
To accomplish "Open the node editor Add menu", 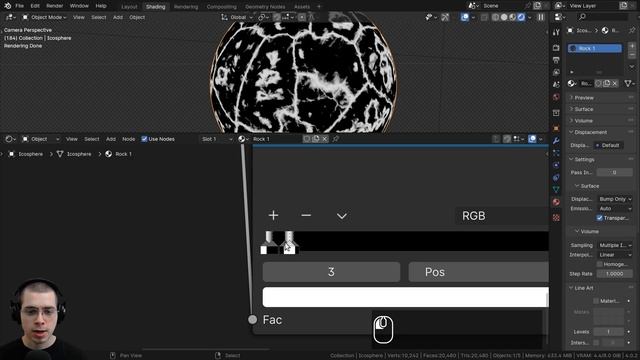I will click(111, 139).
